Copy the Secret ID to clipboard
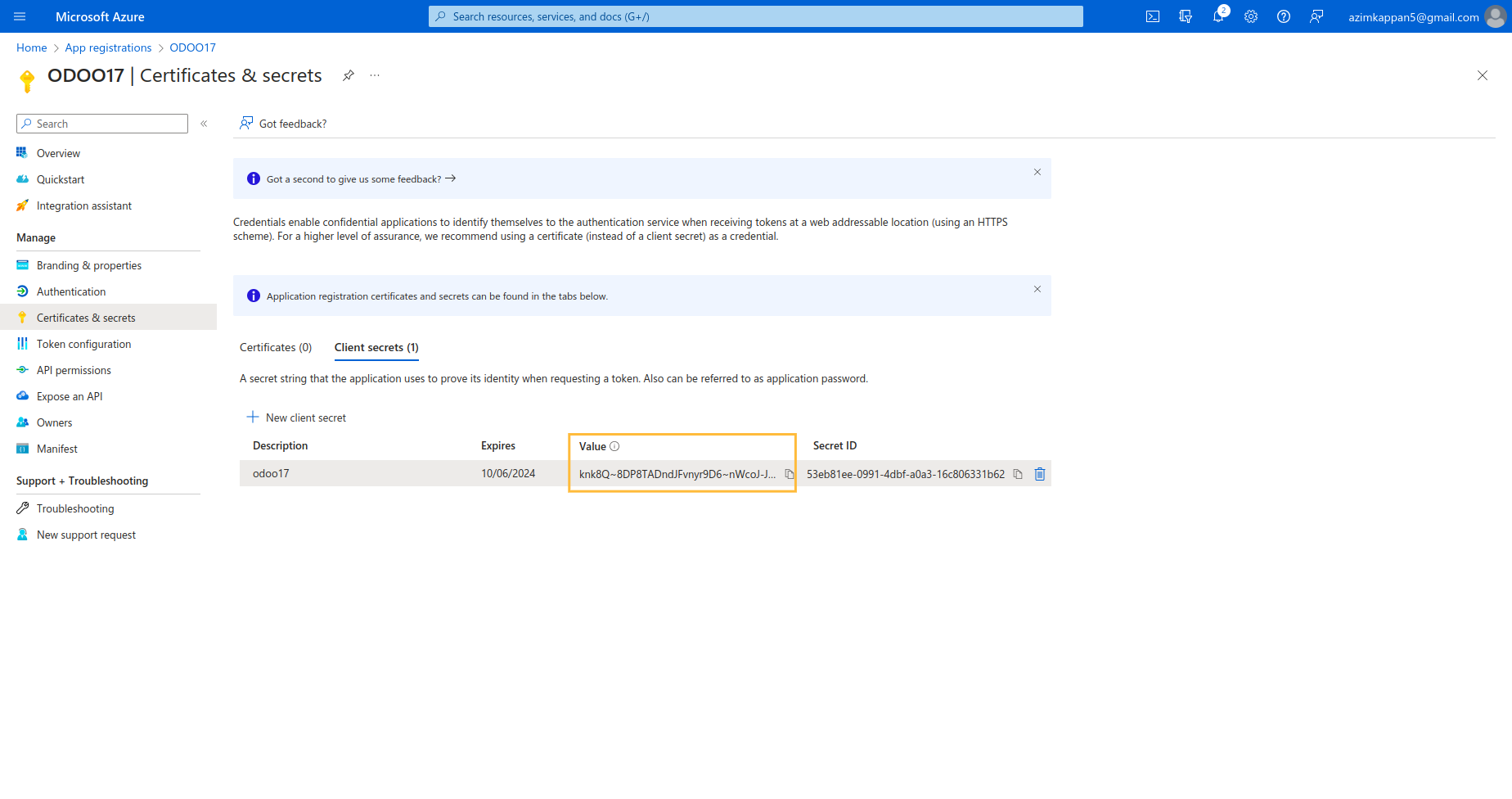The image size is (1512, 799). coord(1018,474)
